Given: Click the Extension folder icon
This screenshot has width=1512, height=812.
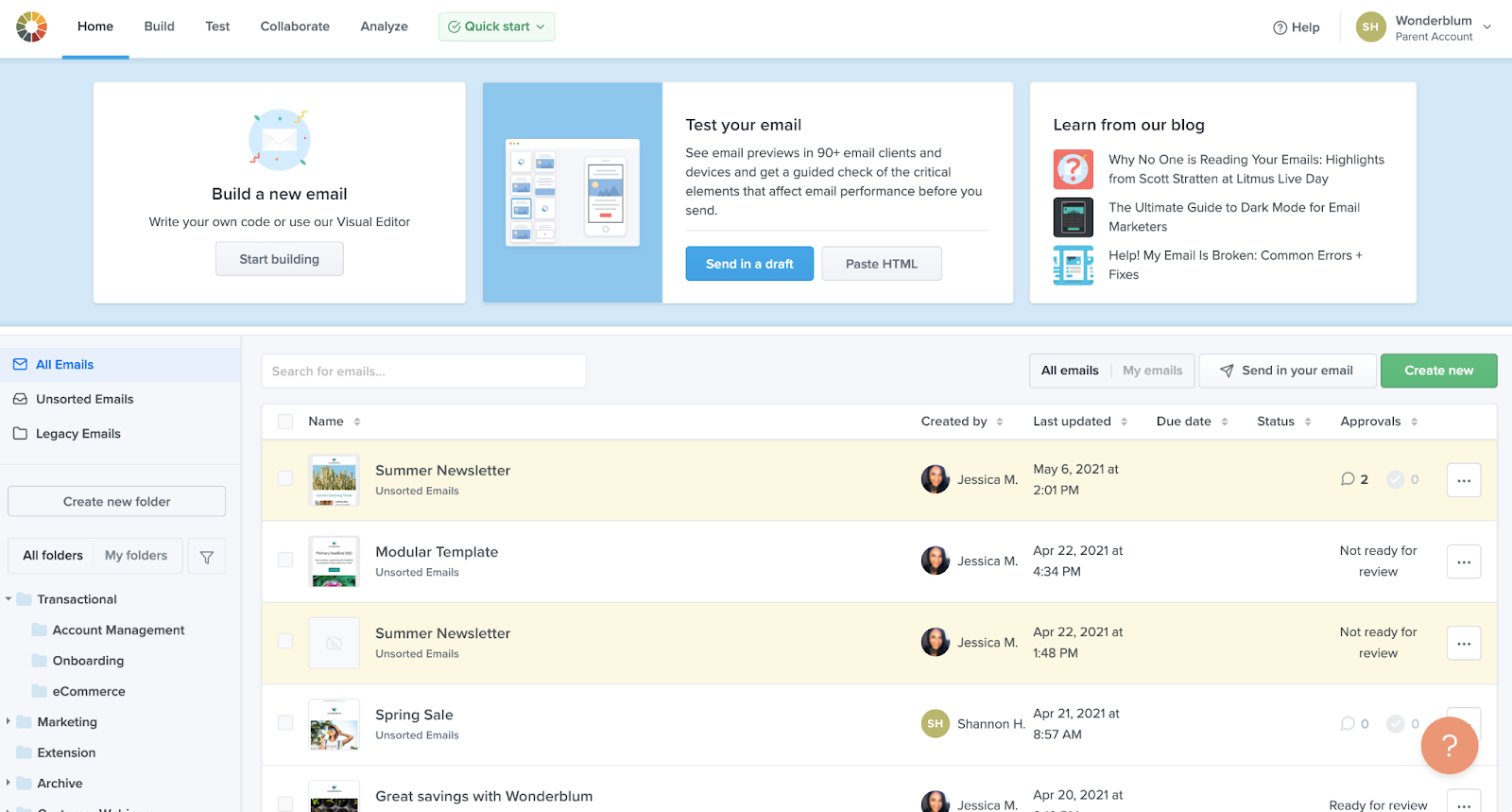Looking at the screenshot, I should (25, 752).
